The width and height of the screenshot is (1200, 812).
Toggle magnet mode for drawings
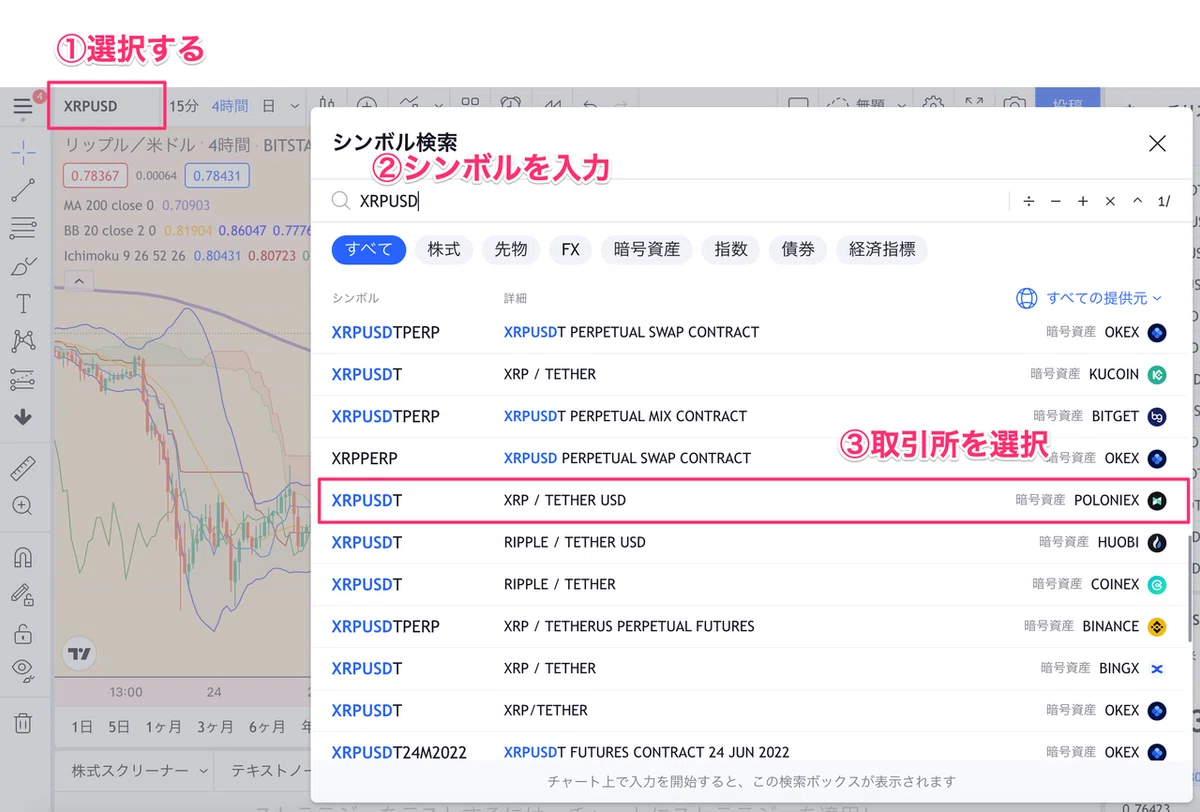click(x=23, y=557)
